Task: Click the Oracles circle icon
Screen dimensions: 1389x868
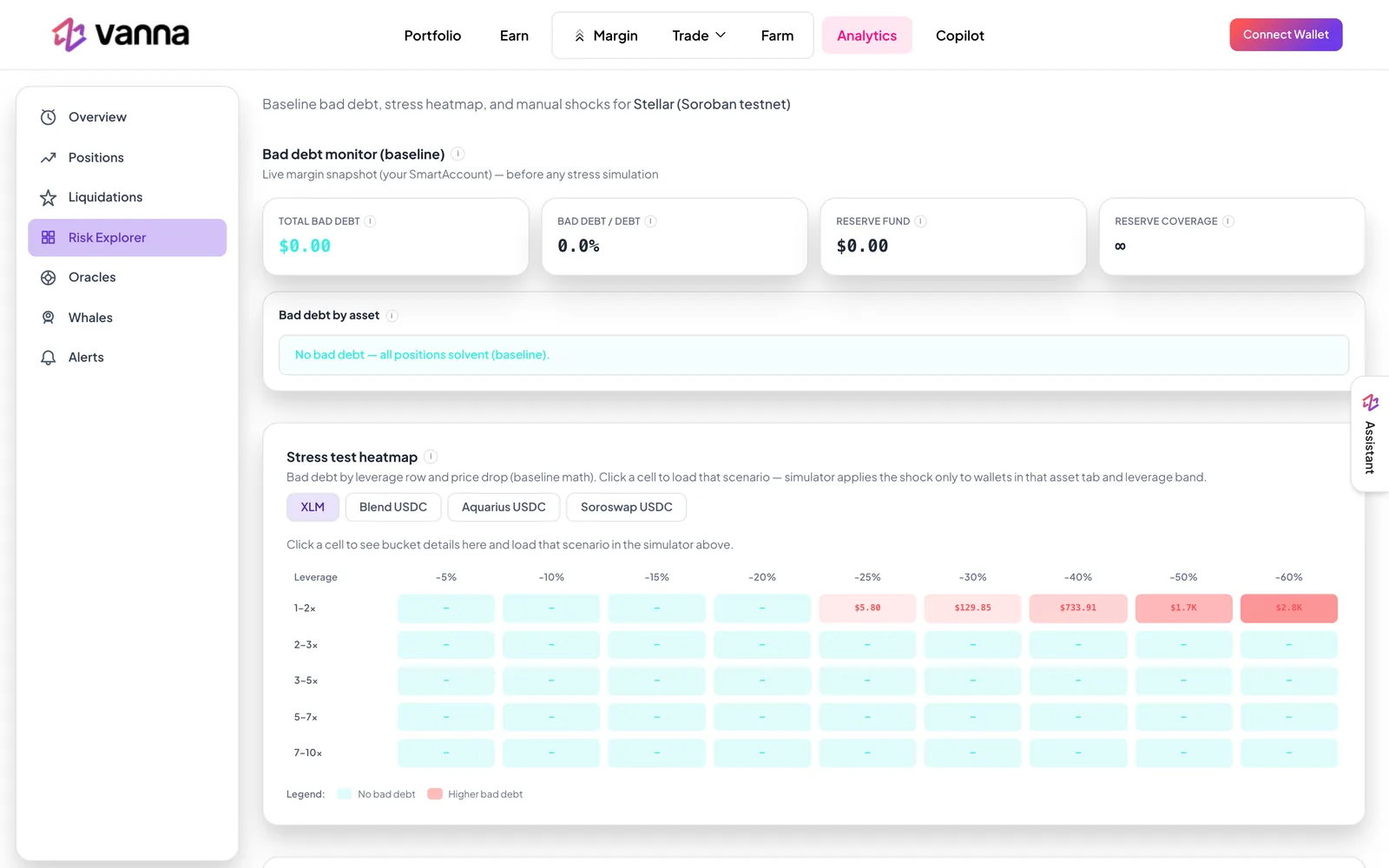Action: coord(49,277)
